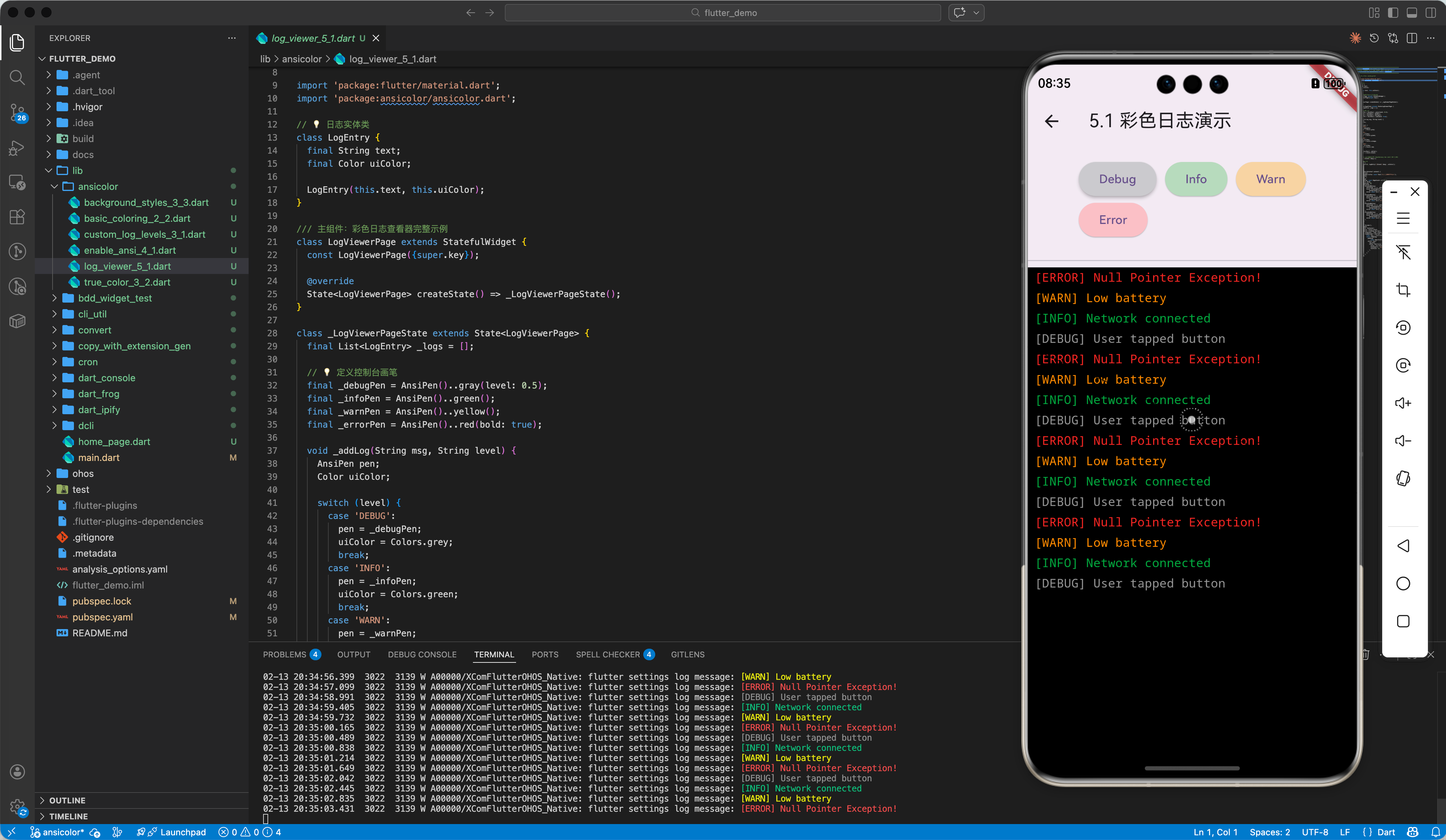Click the emulator volume up icon
The width and height of the screenshot is (1446, 840).
[x=1403, y=403]
